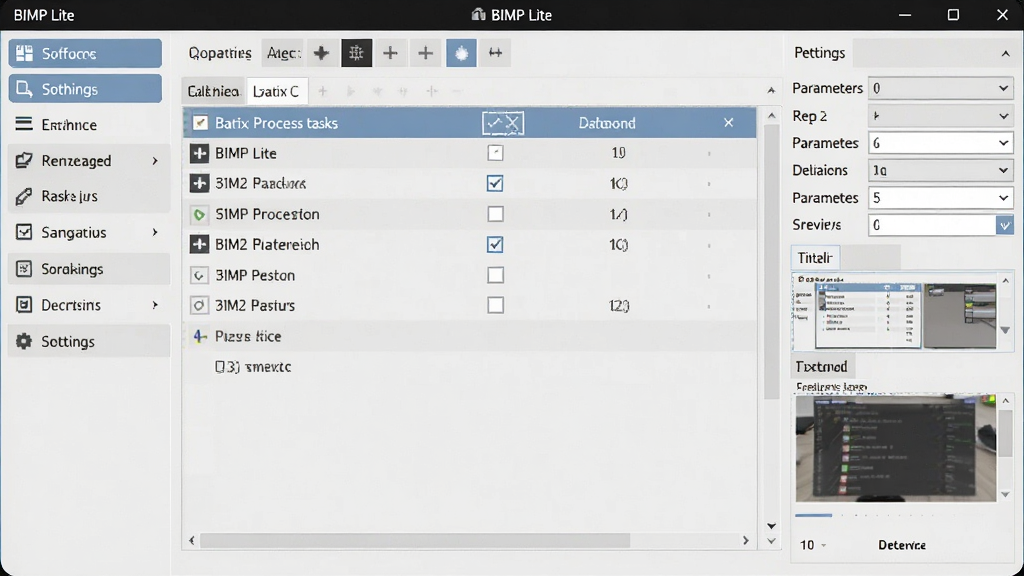Open the Sreviers combo box arrow
This screenshot has height=576, width=1024.
pos(1004,225)
